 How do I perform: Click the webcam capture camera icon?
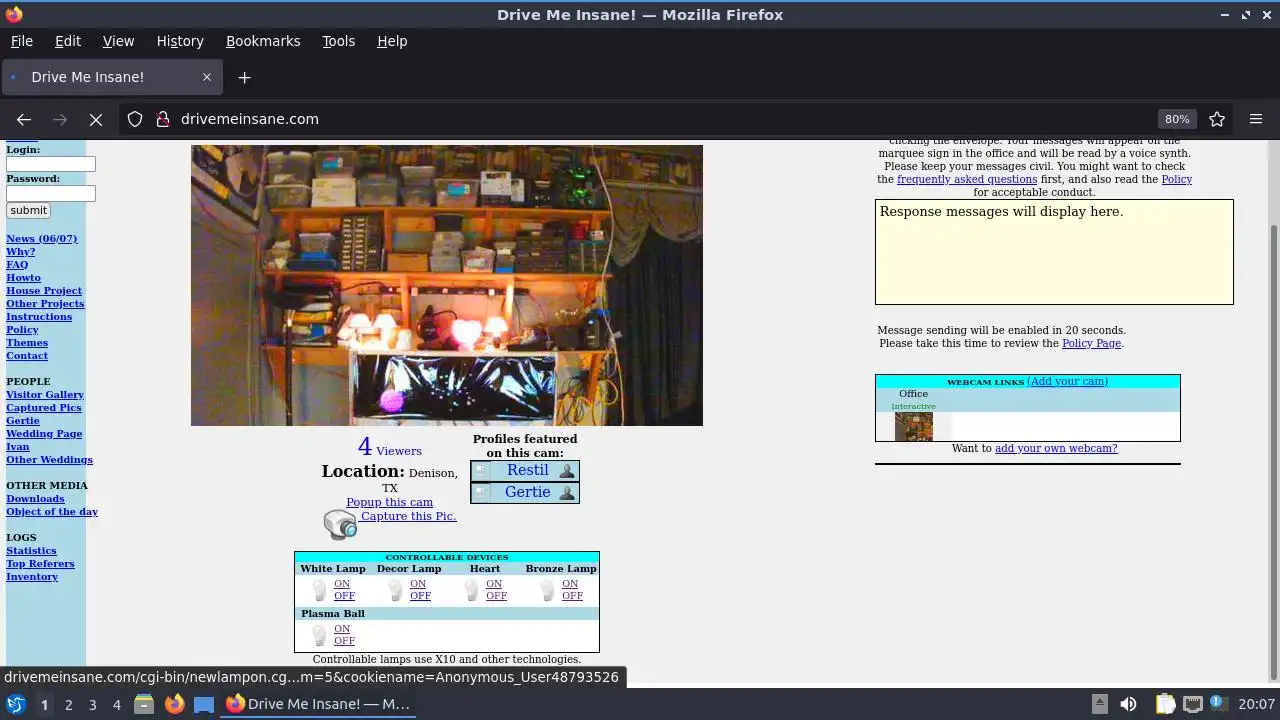coord(340,524)
